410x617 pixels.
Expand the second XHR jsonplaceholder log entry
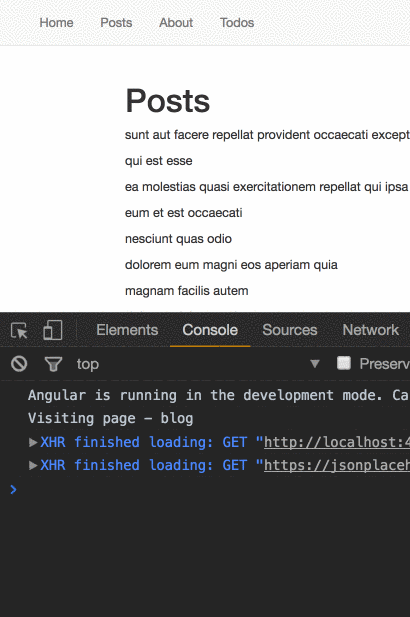click(33, 466)
